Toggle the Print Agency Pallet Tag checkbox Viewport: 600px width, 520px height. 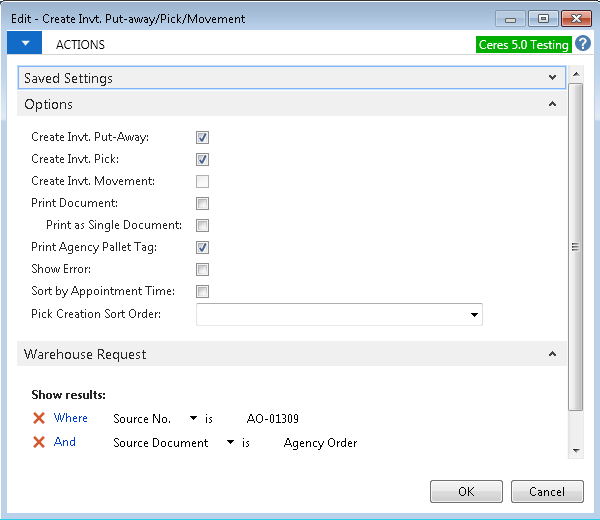[x=202, y=247]
